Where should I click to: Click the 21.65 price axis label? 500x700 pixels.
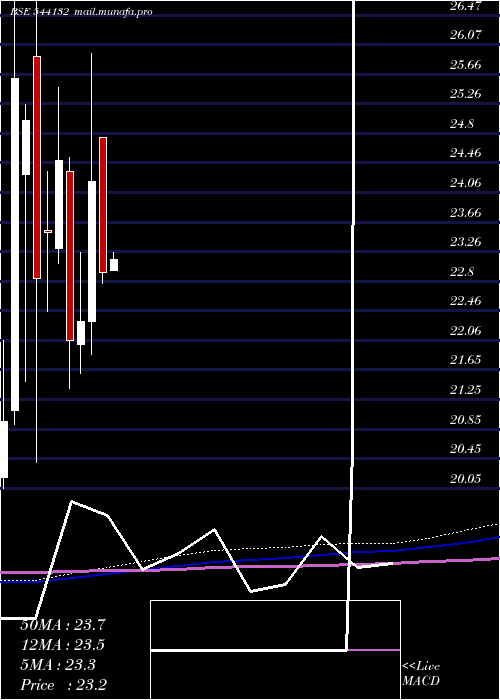click(466, 360)
